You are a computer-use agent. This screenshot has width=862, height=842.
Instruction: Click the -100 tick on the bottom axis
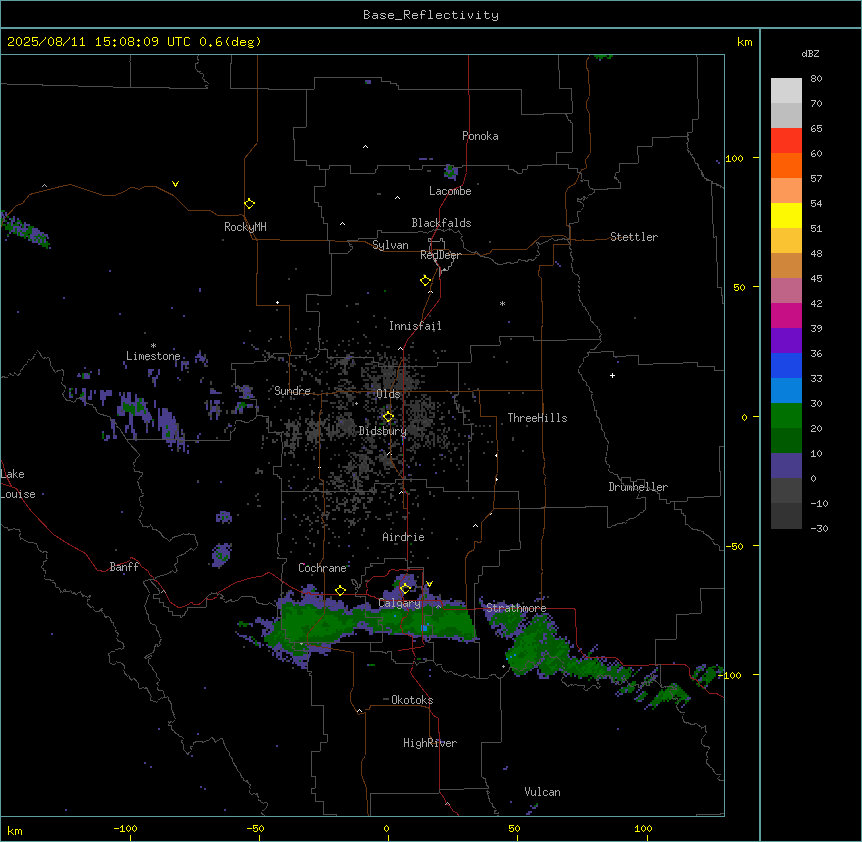[x=125, y=828]
